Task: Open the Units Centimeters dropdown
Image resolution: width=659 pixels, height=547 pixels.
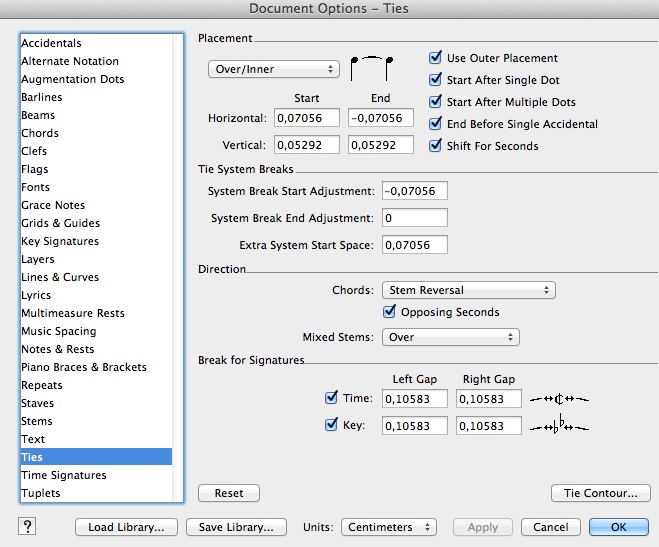Action: click(x=389, y=527)
